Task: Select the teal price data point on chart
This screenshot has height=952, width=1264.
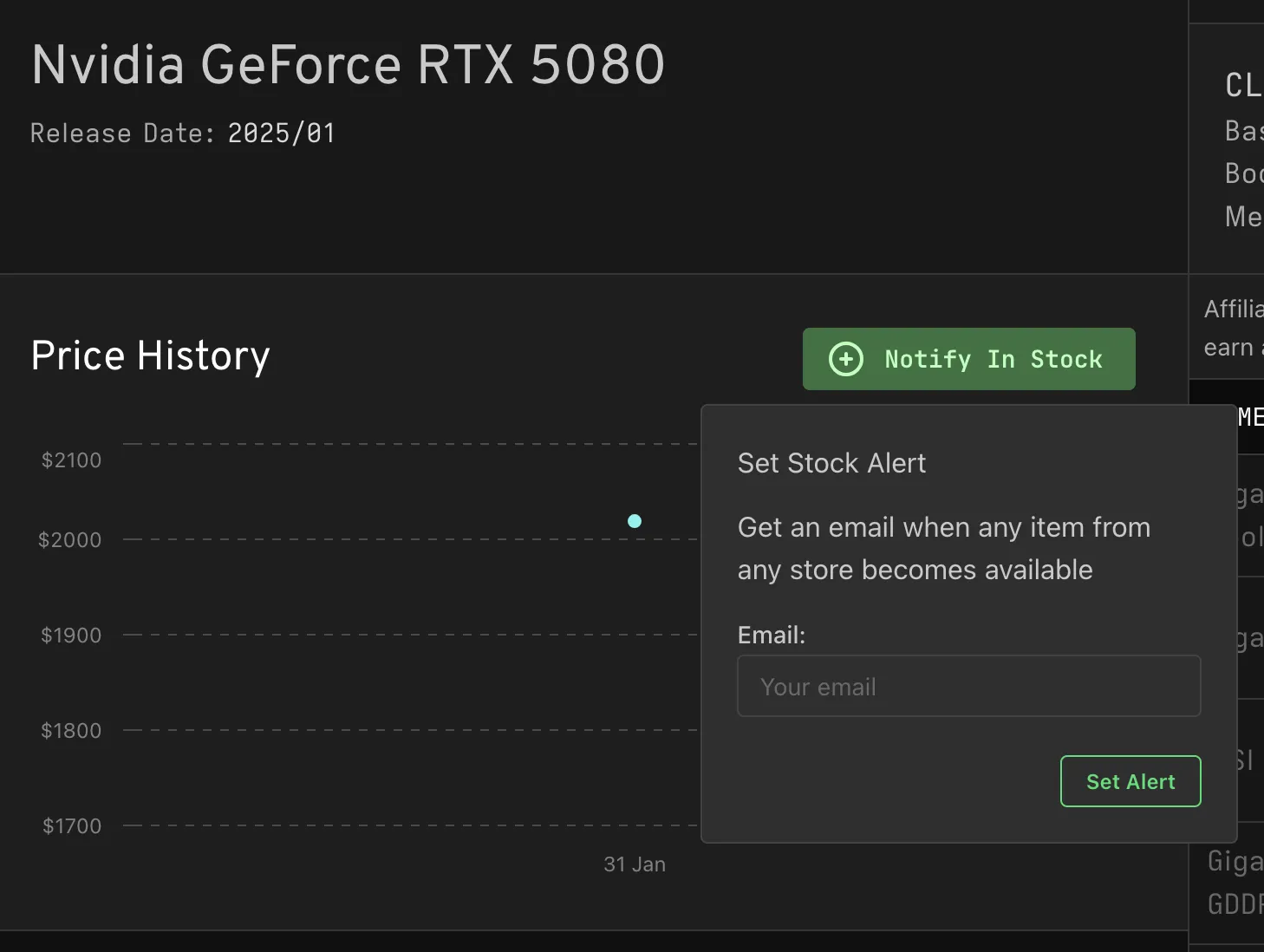Action: [635, 521]
